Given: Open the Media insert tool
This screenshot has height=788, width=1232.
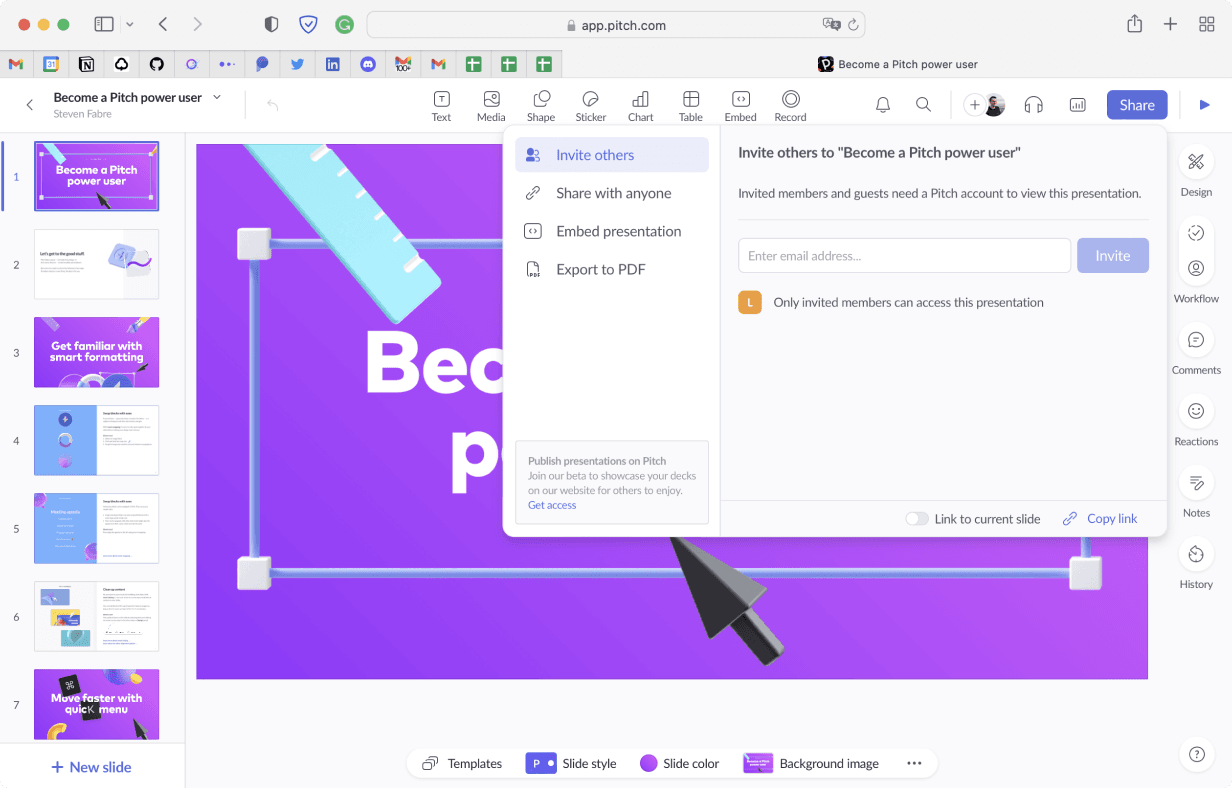Looking at the screenshot, I should 491,104.
